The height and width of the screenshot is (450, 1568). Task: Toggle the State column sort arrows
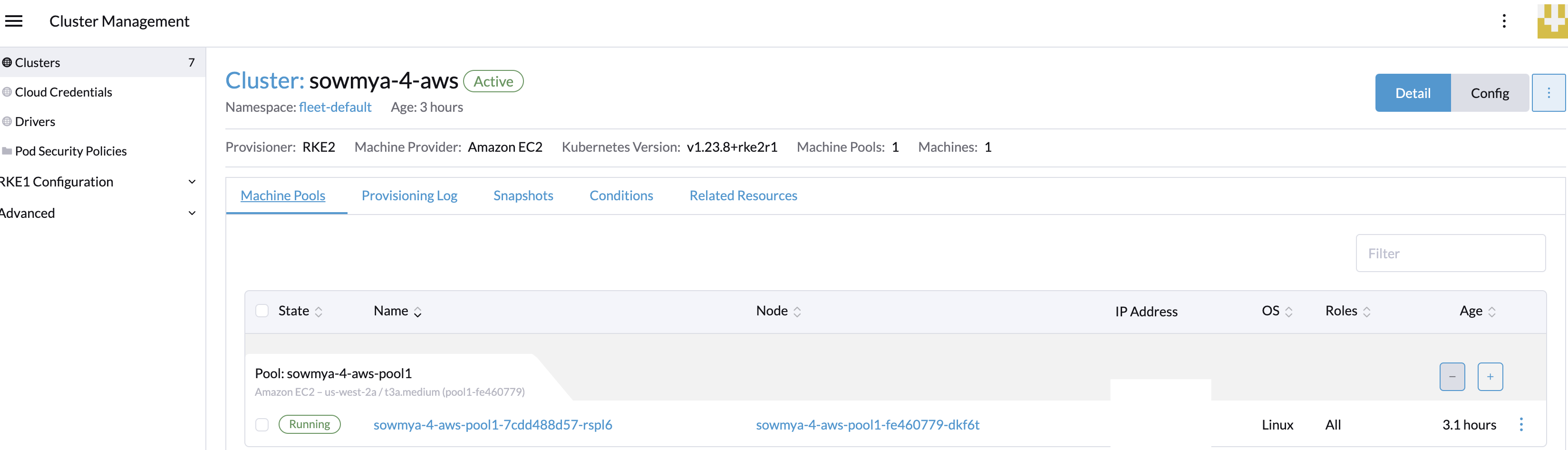[x=321, y=311]
